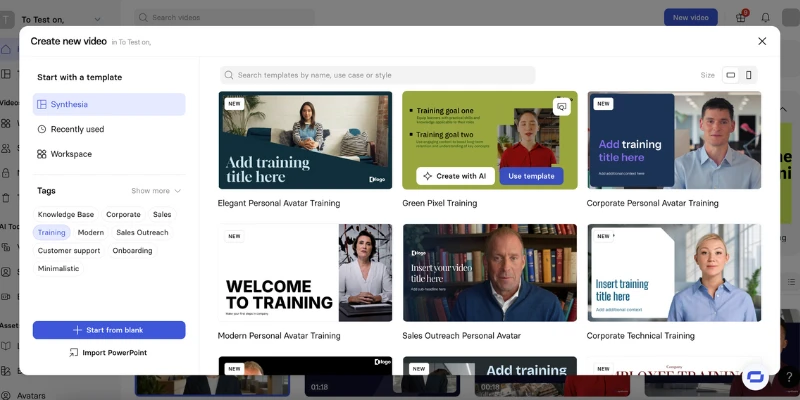Select portrait size icon

pos(748,75)
